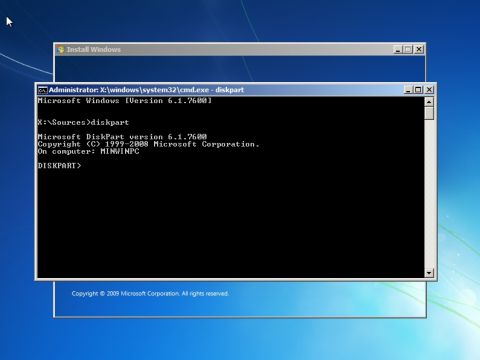480x360 pixels.
Task: Click the command prompt vertical scrollbar thumb
Action: 429,113
